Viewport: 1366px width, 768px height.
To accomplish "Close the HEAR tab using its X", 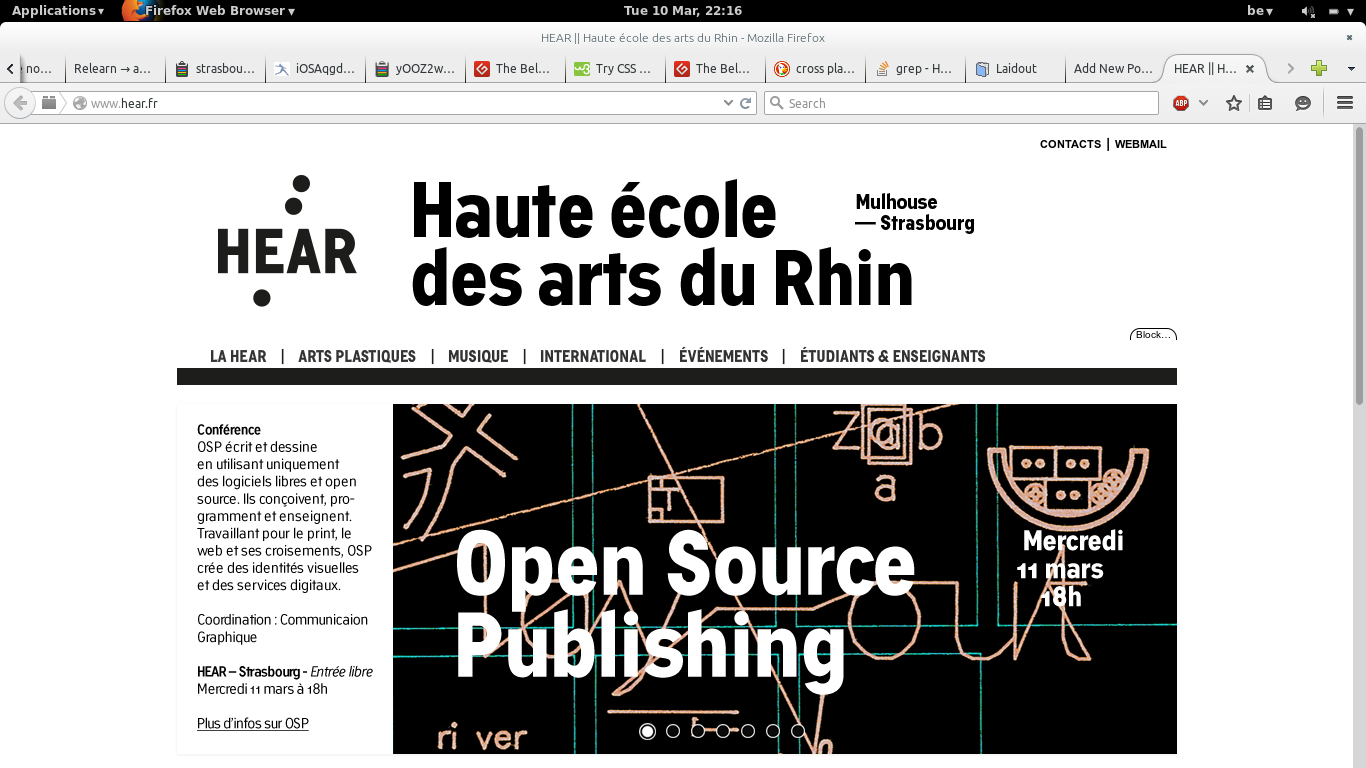I will [1250, 69].
